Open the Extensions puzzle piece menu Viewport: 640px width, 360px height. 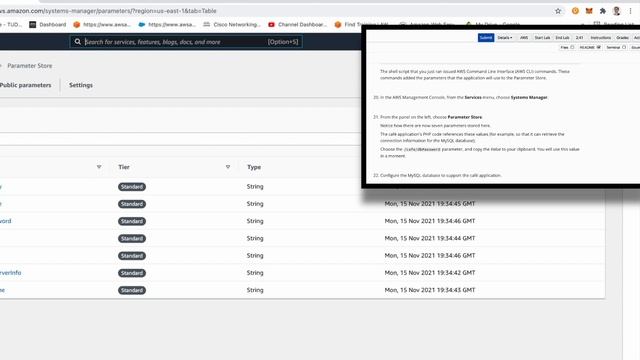click(x=602, y=11)
